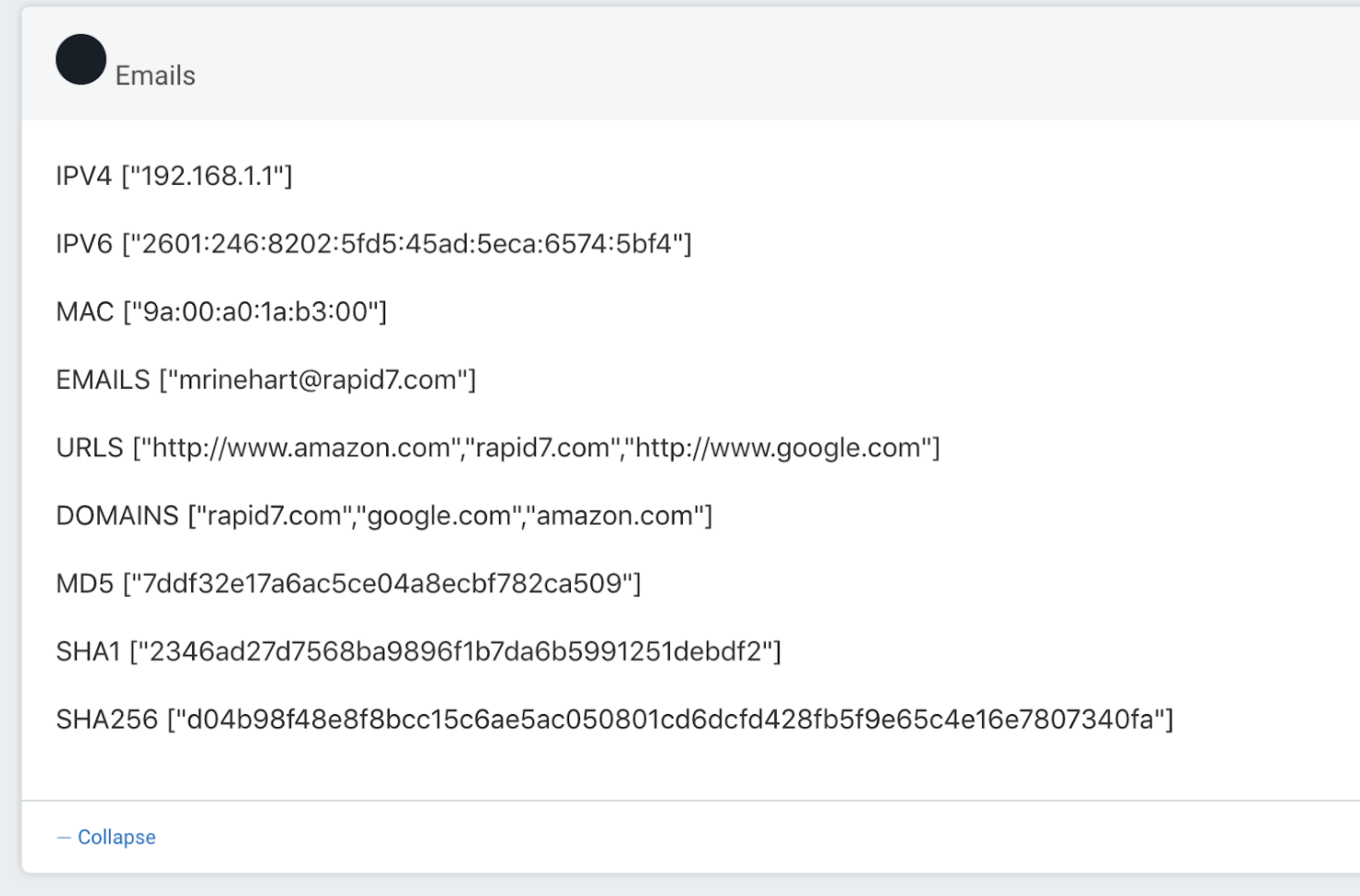Click the dark circular icon beside Emails
Viewport: 1360px width, 896px height.
pos(81,60)
